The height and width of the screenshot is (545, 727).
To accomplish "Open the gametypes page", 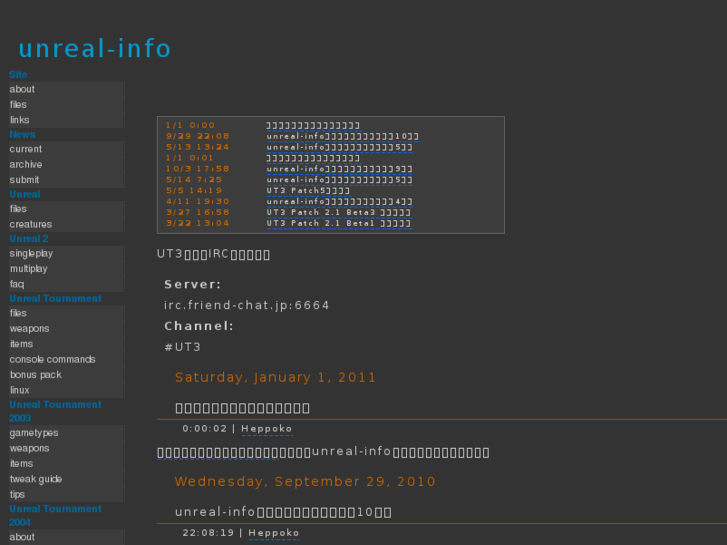I will pos(66,433).
